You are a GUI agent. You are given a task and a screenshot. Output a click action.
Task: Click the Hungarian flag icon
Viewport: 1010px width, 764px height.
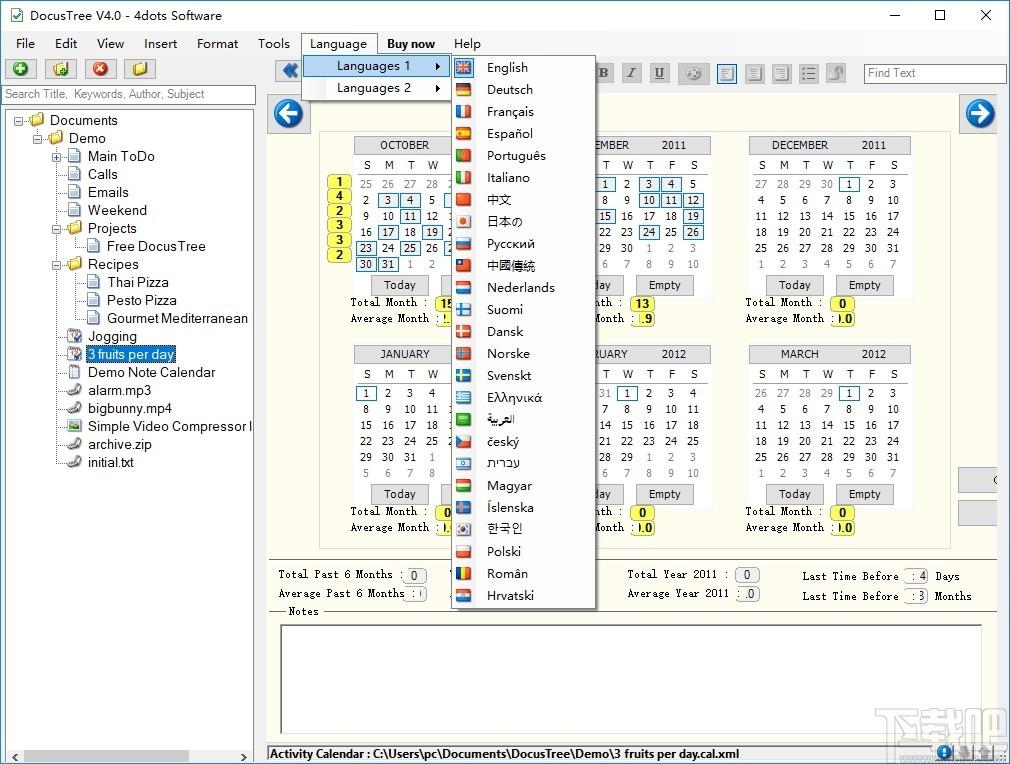coord(463,485)
